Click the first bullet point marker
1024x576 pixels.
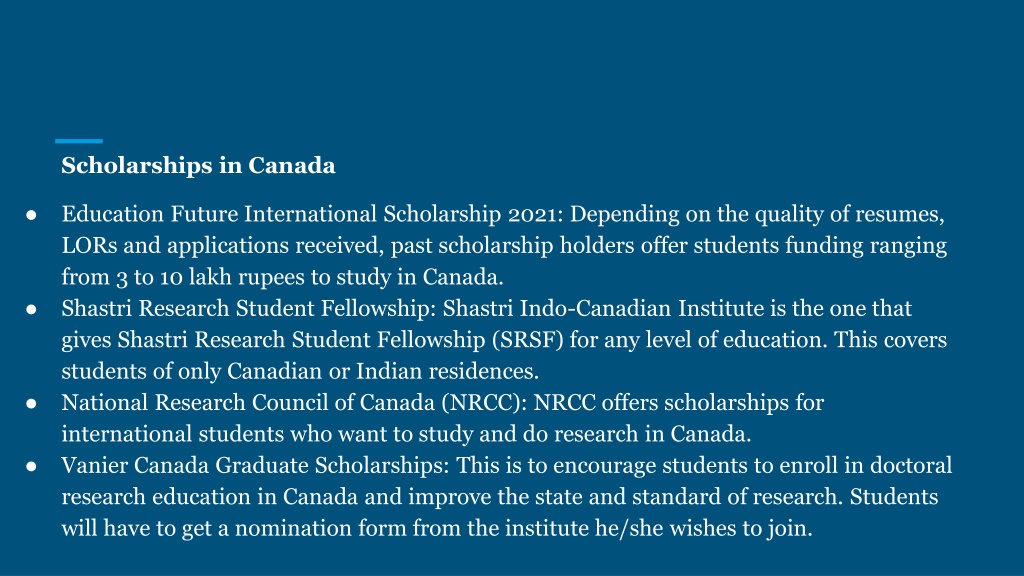click(x=31, y=215)
